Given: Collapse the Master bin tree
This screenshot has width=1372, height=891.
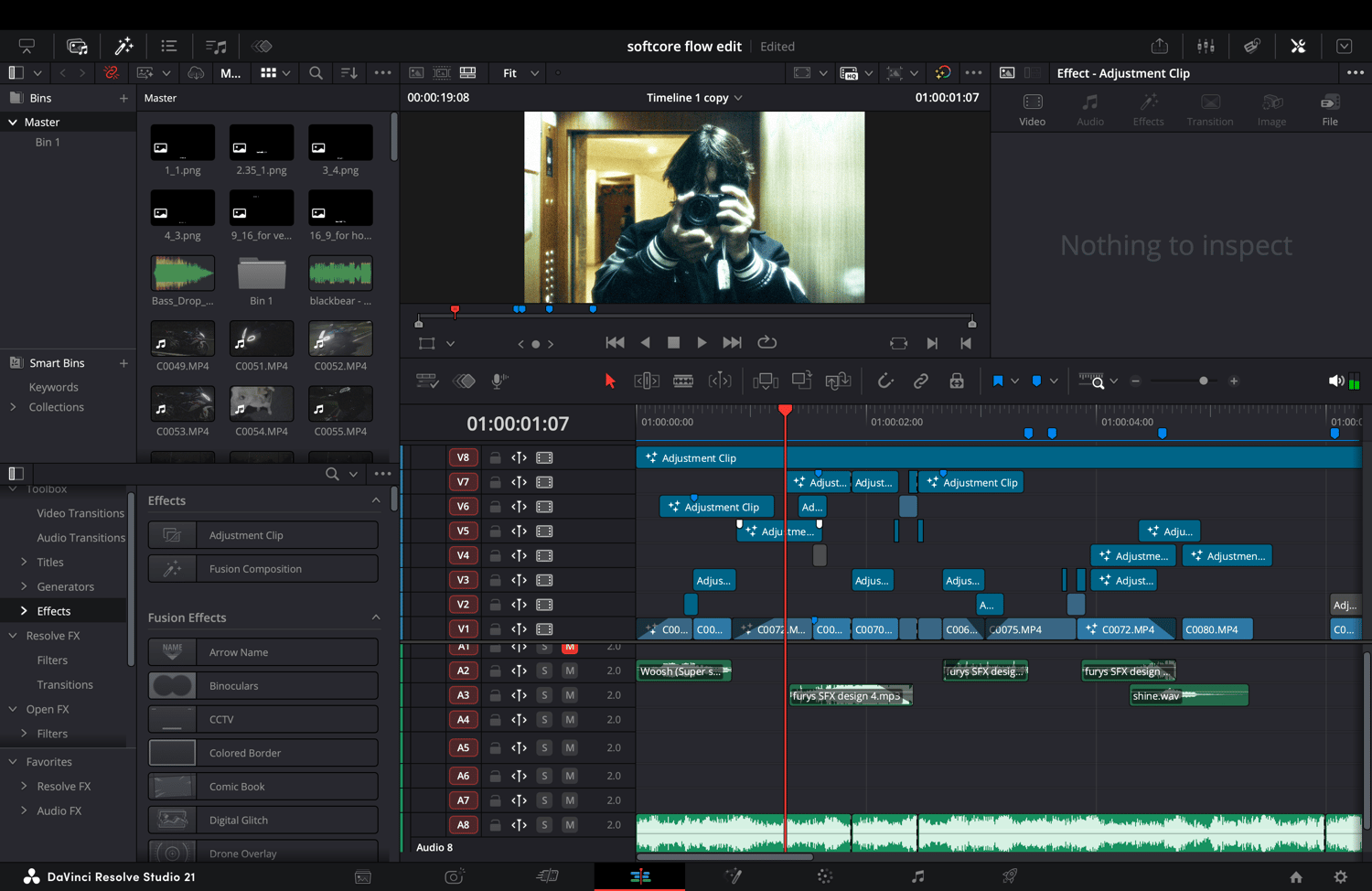Looking at the screenshot, I should [x=13, y=122].
